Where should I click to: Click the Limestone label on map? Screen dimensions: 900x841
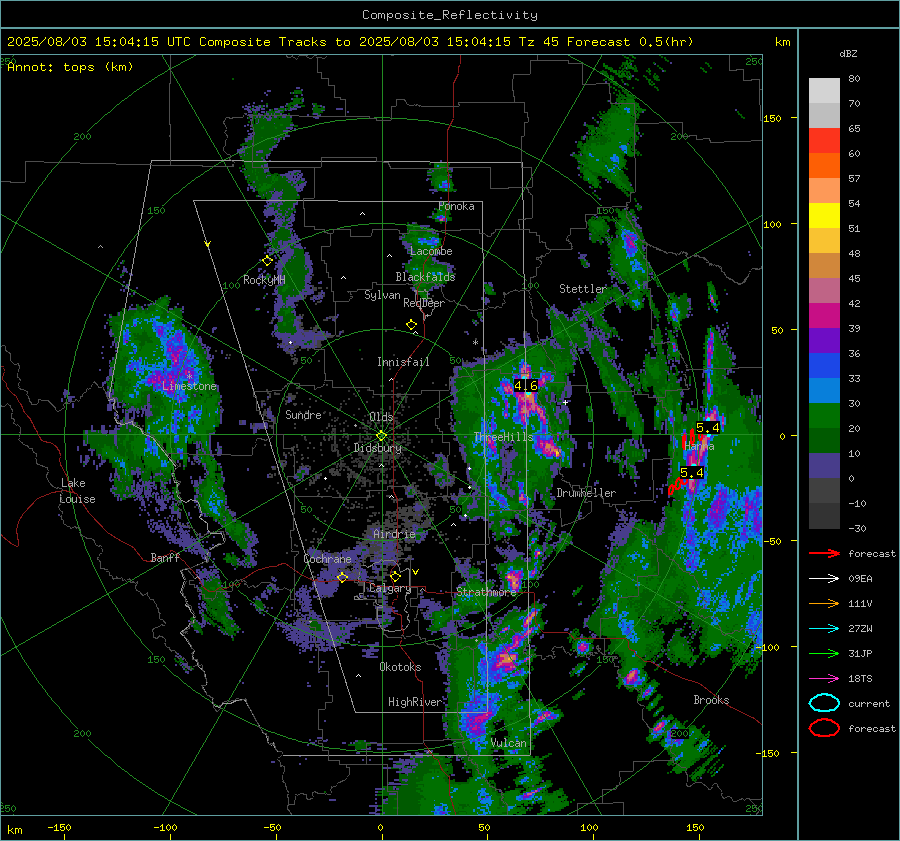[189, 386]
